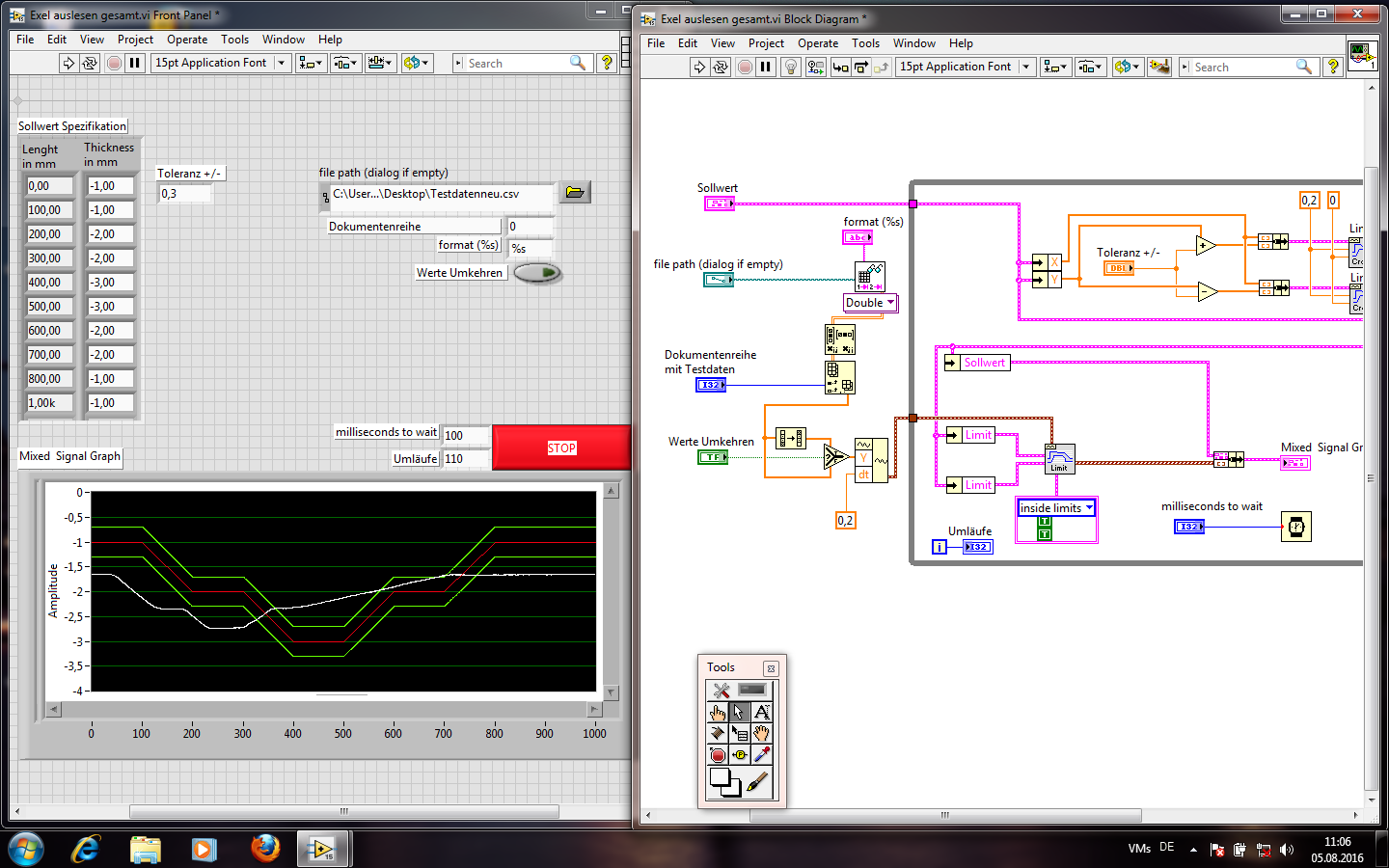
Task: Select the Operate finger tool in Tools palette
Action: point(718,712)
